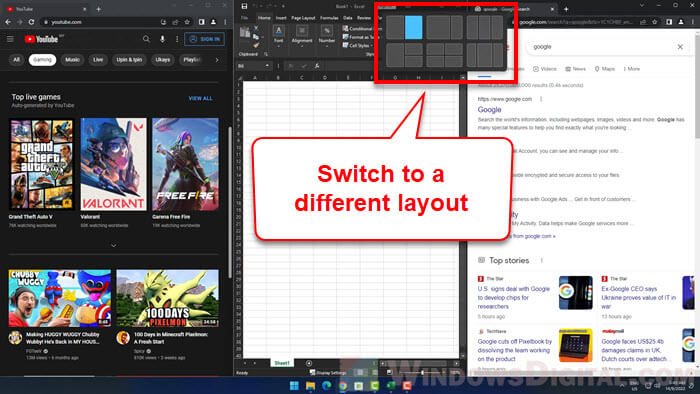Click Cut scissors icon in Excel ribbon

[x=256, y=29]
